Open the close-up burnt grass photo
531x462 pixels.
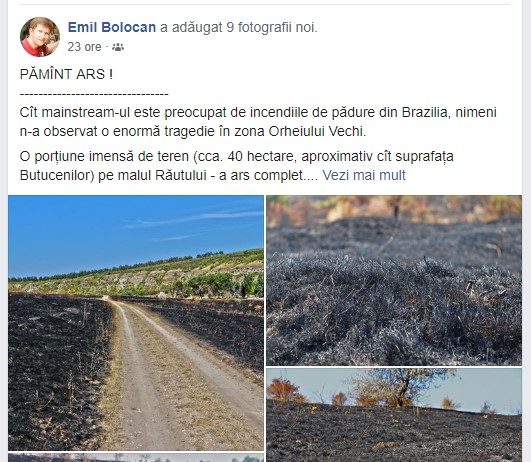tap(394, 280)
